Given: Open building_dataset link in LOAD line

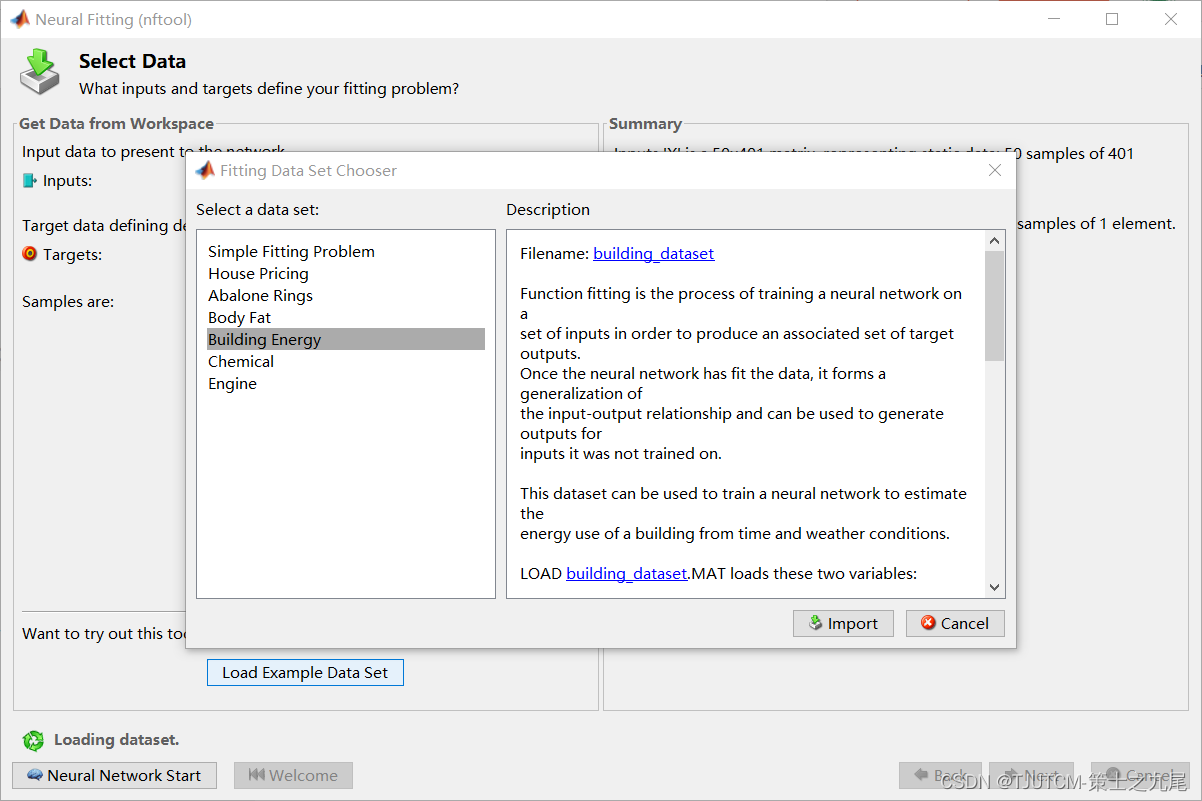Looking at the screenshot, I should click(x=627, y=574).
